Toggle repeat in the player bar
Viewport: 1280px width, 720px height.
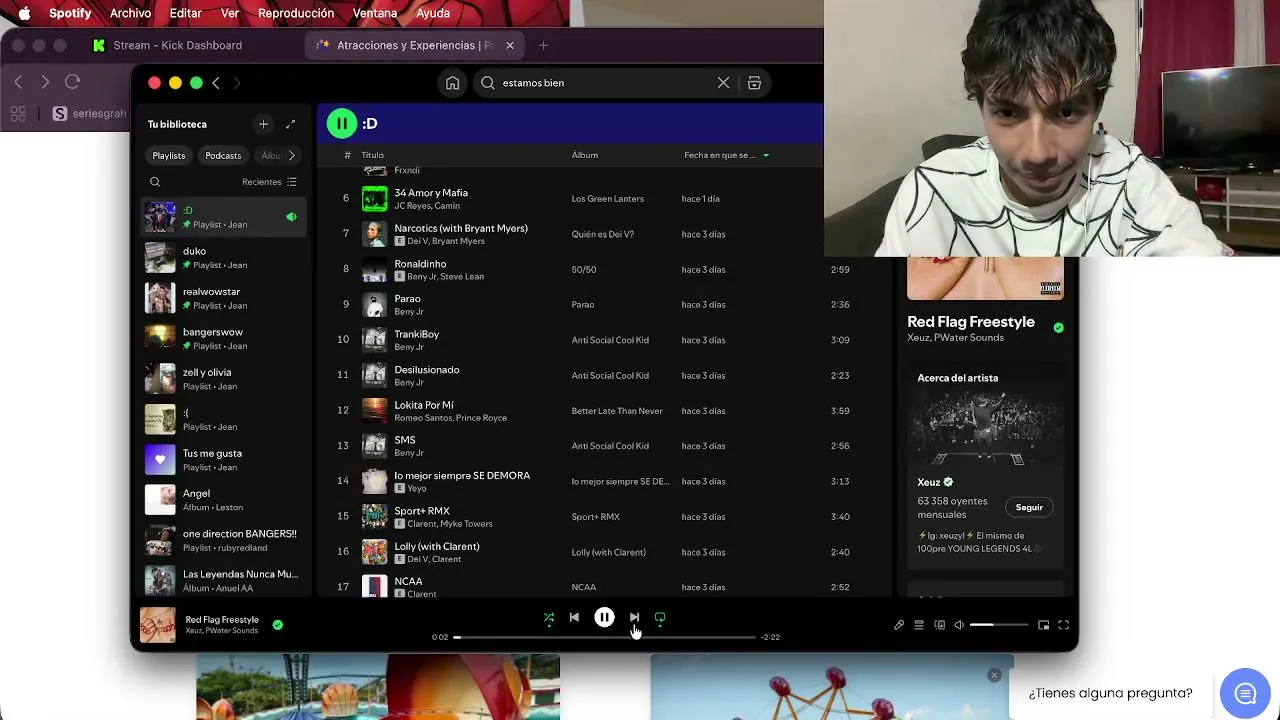[x=660, y=618]
